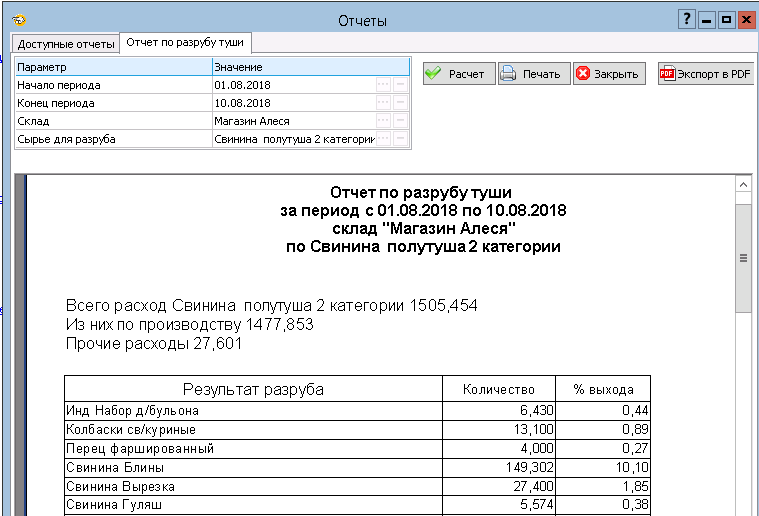This screenshot has height=516, width=759.
Task: Clear Сырье для разруба with minus button
Action: pos(401,139)
